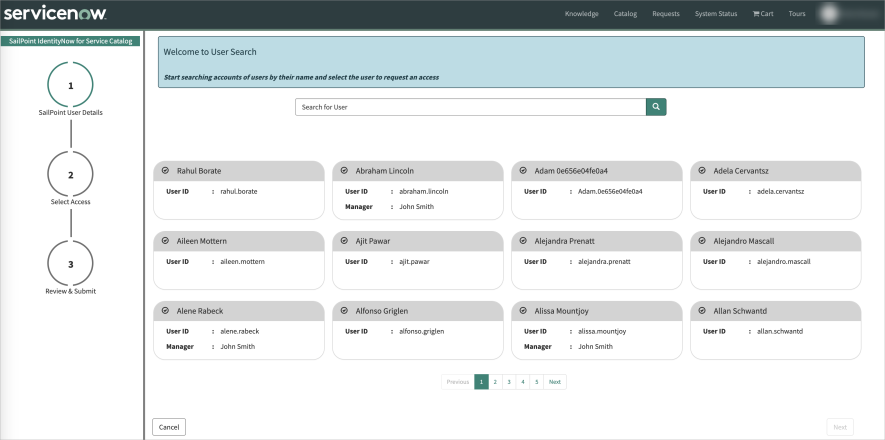Click John Smith manager on Abraham Lincoln card
This screenshot has width=885, height=440.
[x=417, y=206]
